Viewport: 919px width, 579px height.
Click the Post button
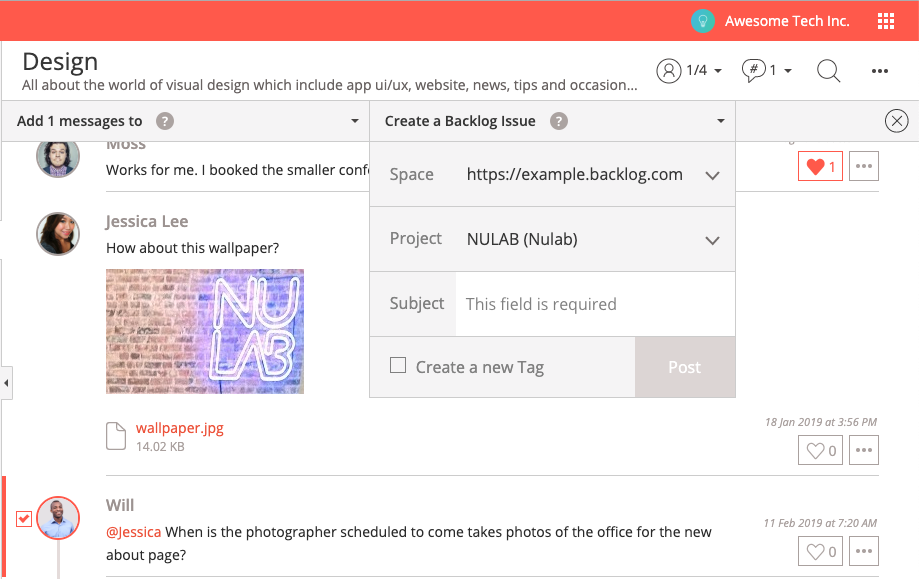point(685,367)
